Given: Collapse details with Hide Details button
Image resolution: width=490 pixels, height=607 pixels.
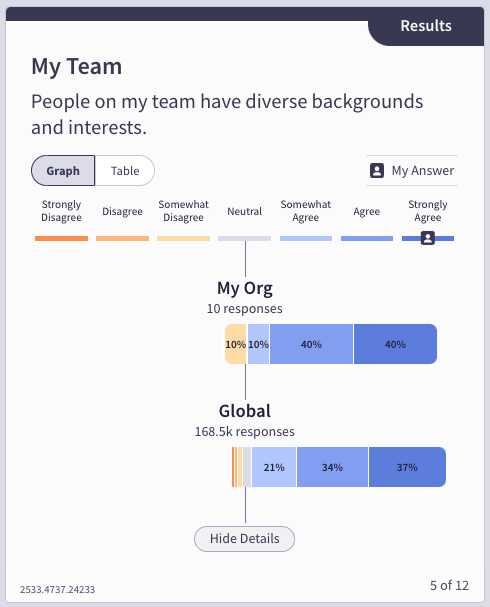Looking at the screenshot, I should [x=244, y=538].
